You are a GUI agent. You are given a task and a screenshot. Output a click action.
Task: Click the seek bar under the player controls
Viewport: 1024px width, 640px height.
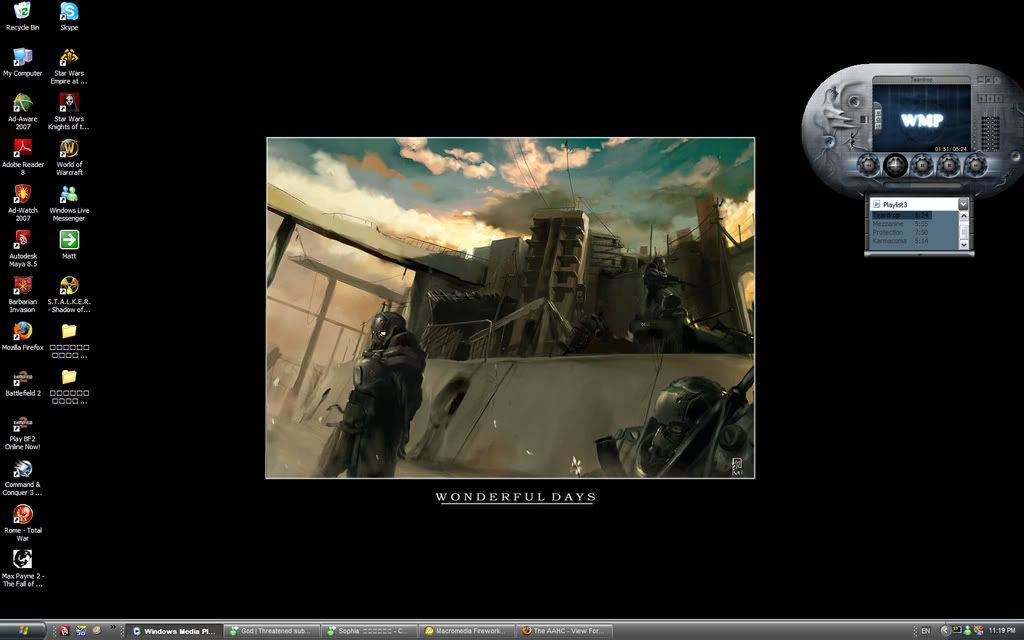pos(920,183)
